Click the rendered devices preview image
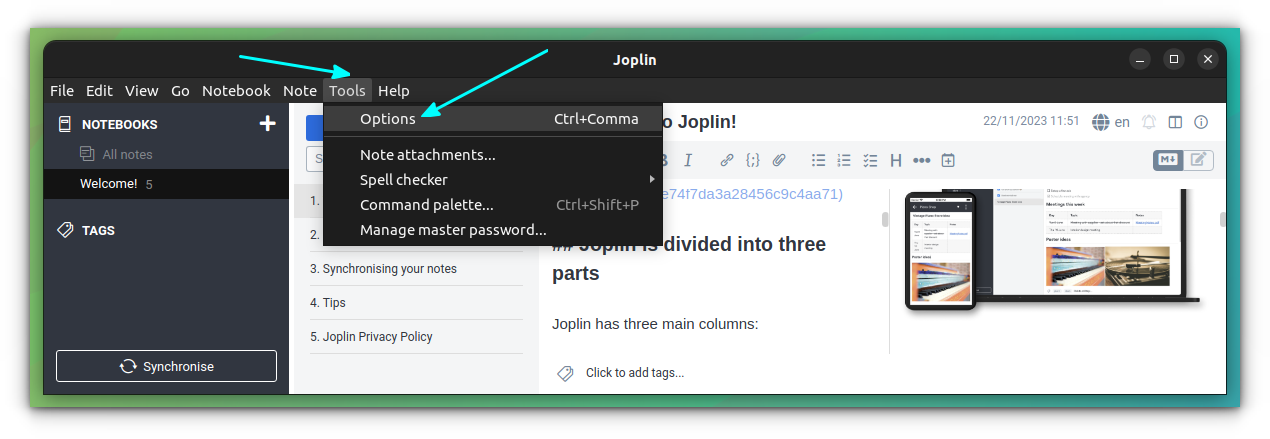 click(1052, 250)
